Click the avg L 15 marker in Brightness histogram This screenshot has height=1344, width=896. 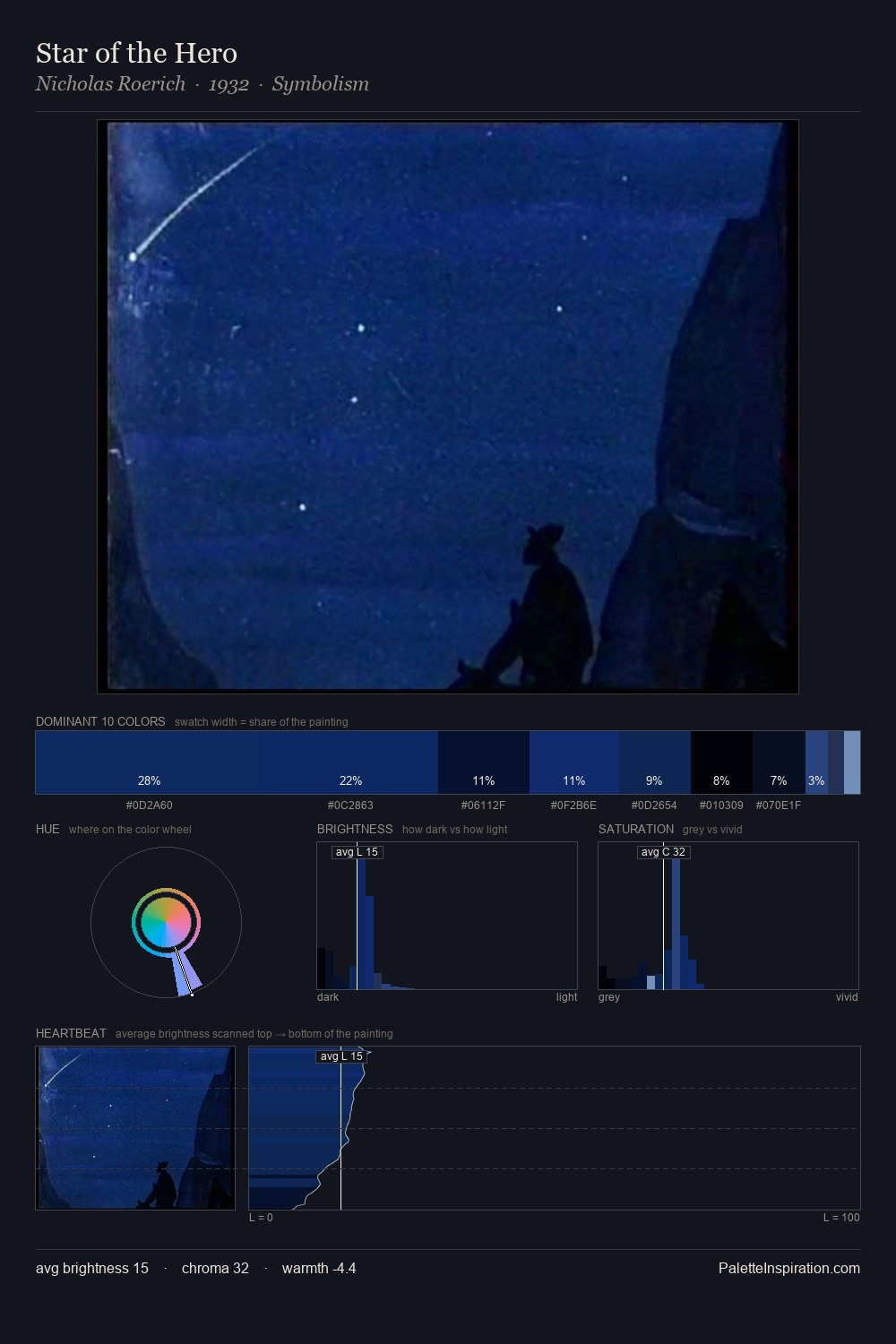[x=357, y=852]
